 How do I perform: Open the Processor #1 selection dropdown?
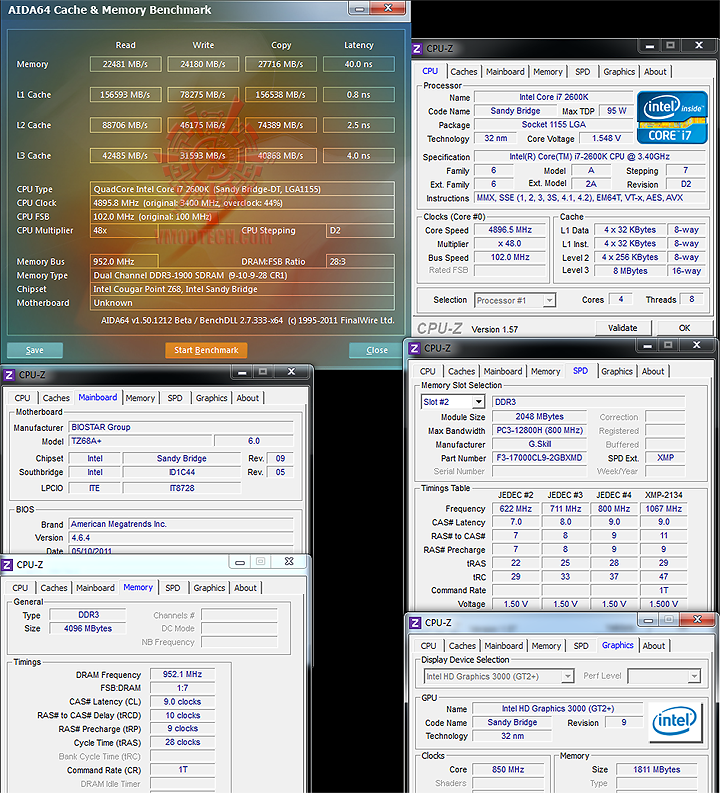pyautogui.click(x=549, y=300)
